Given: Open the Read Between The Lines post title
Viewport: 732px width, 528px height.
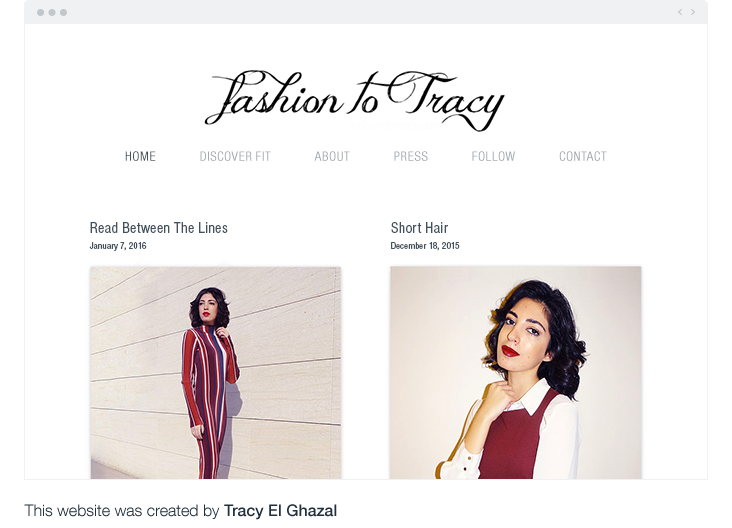Looking at the screenshot, I should click(159, 228).
